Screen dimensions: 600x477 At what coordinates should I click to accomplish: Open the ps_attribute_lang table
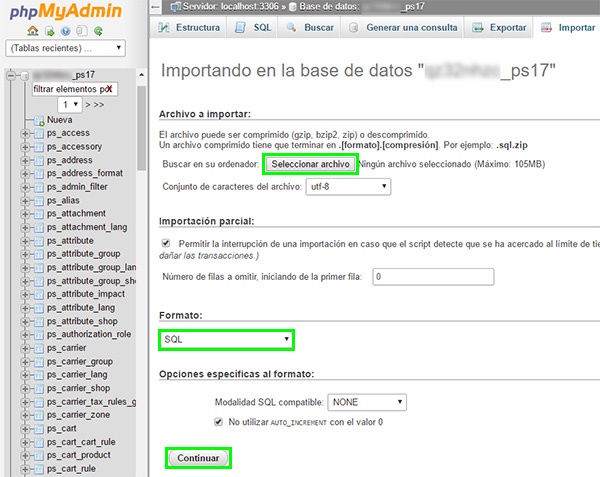tap(81, 308)
